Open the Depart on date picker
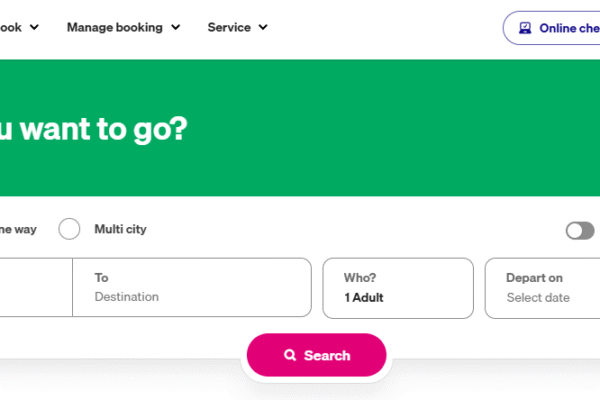600x400 pixels. (542, 288)
